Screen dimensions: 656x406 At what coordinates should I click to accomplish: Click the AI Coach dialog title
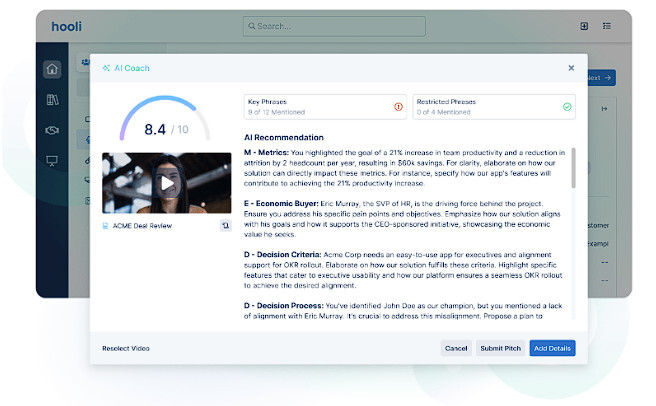tap(132, 68)
